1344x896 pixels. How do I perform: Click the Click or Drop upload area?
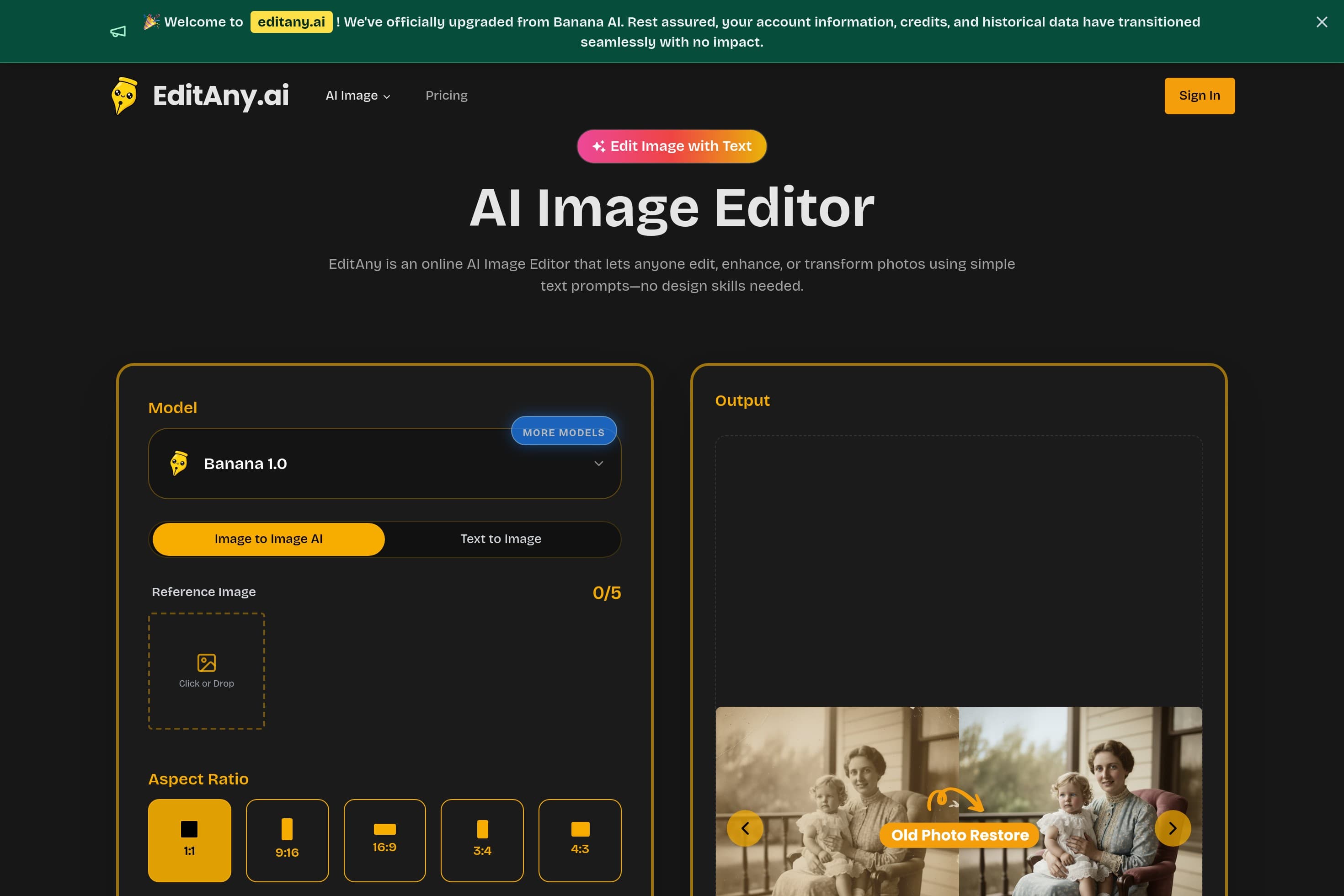tap(206, 671)
